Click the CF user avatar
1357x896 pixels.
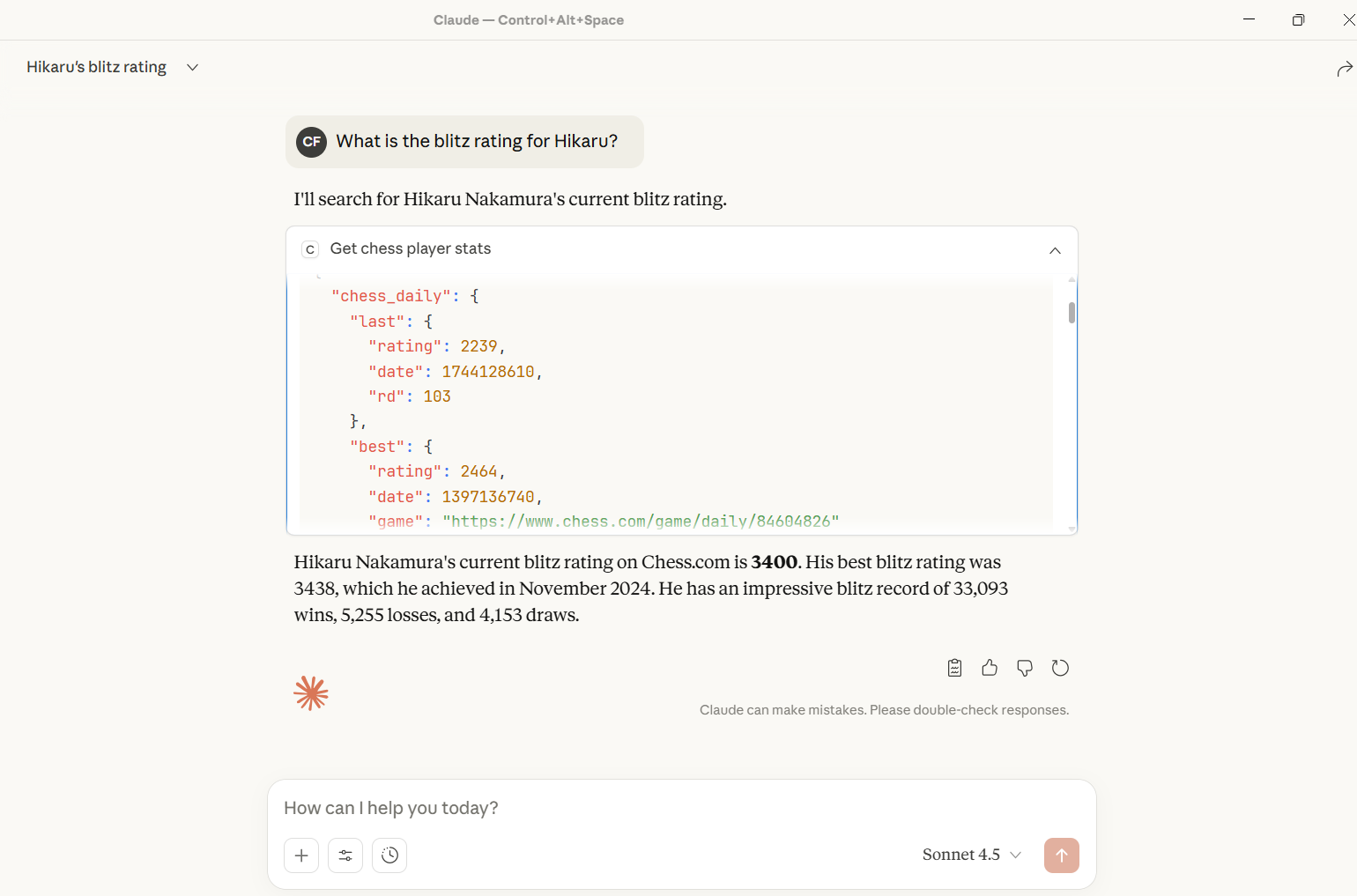[312, 142]
